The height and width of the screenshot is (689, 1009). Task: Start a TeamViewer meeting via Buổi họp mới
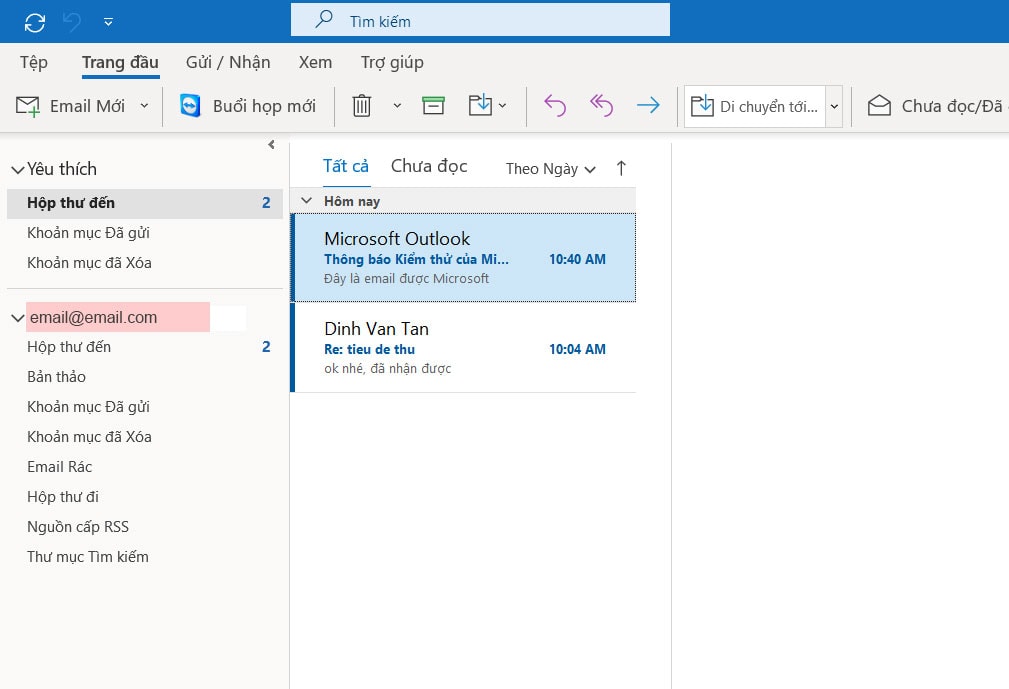pos(248,106)
